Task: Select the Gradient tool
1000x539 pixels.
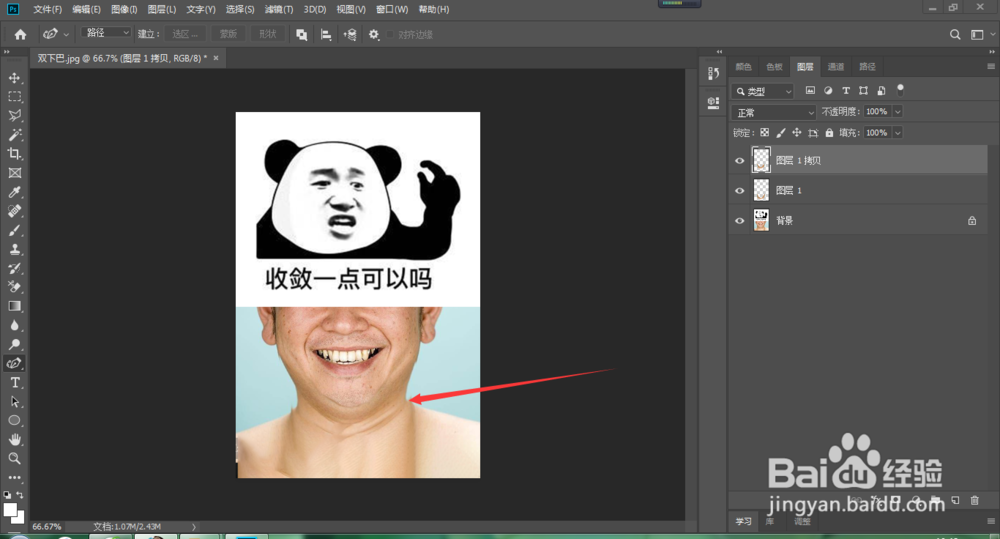Action: [x=14, y=306]
